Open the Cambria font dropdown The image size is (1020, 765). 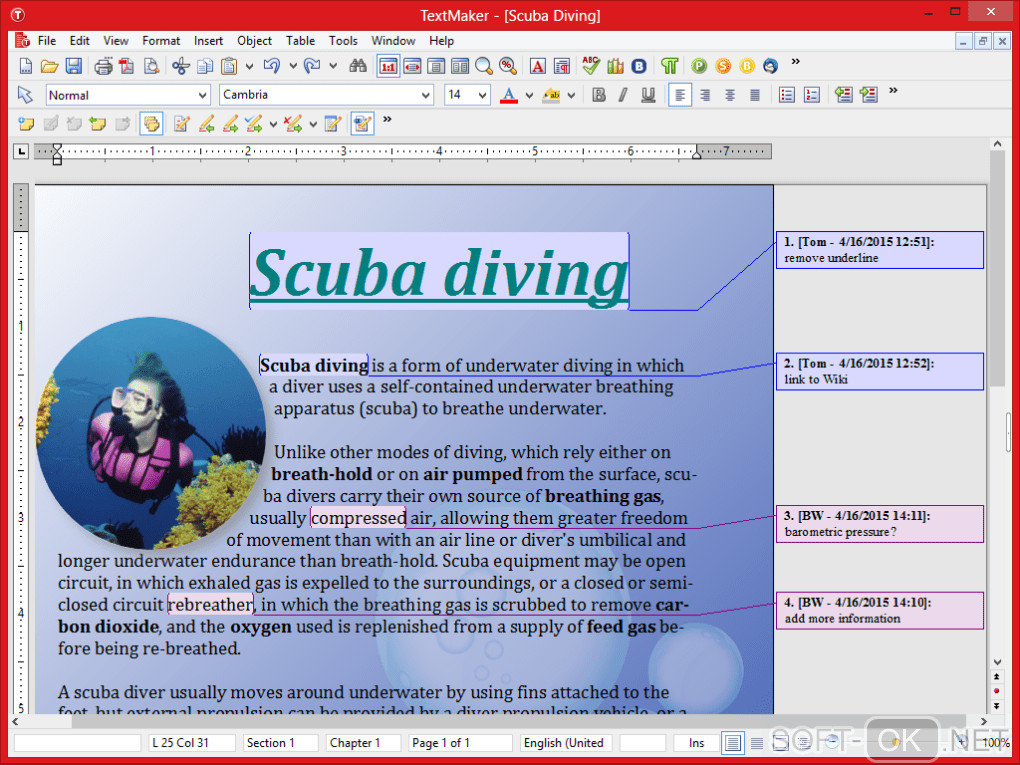tap(325, 95)
